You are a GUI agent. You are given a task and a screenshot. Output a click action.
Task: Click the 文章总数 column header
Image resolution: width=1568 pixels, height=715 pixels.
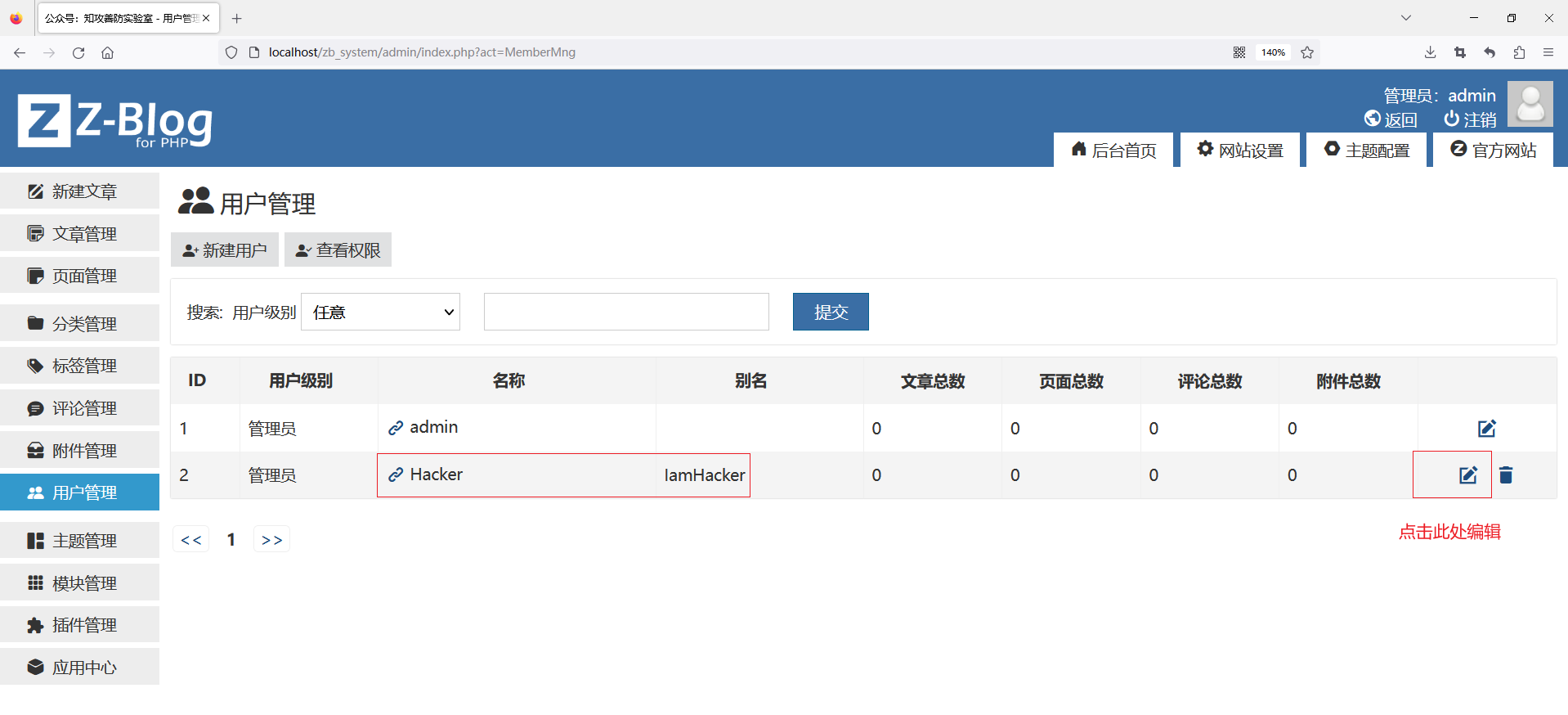click(933, 381)
